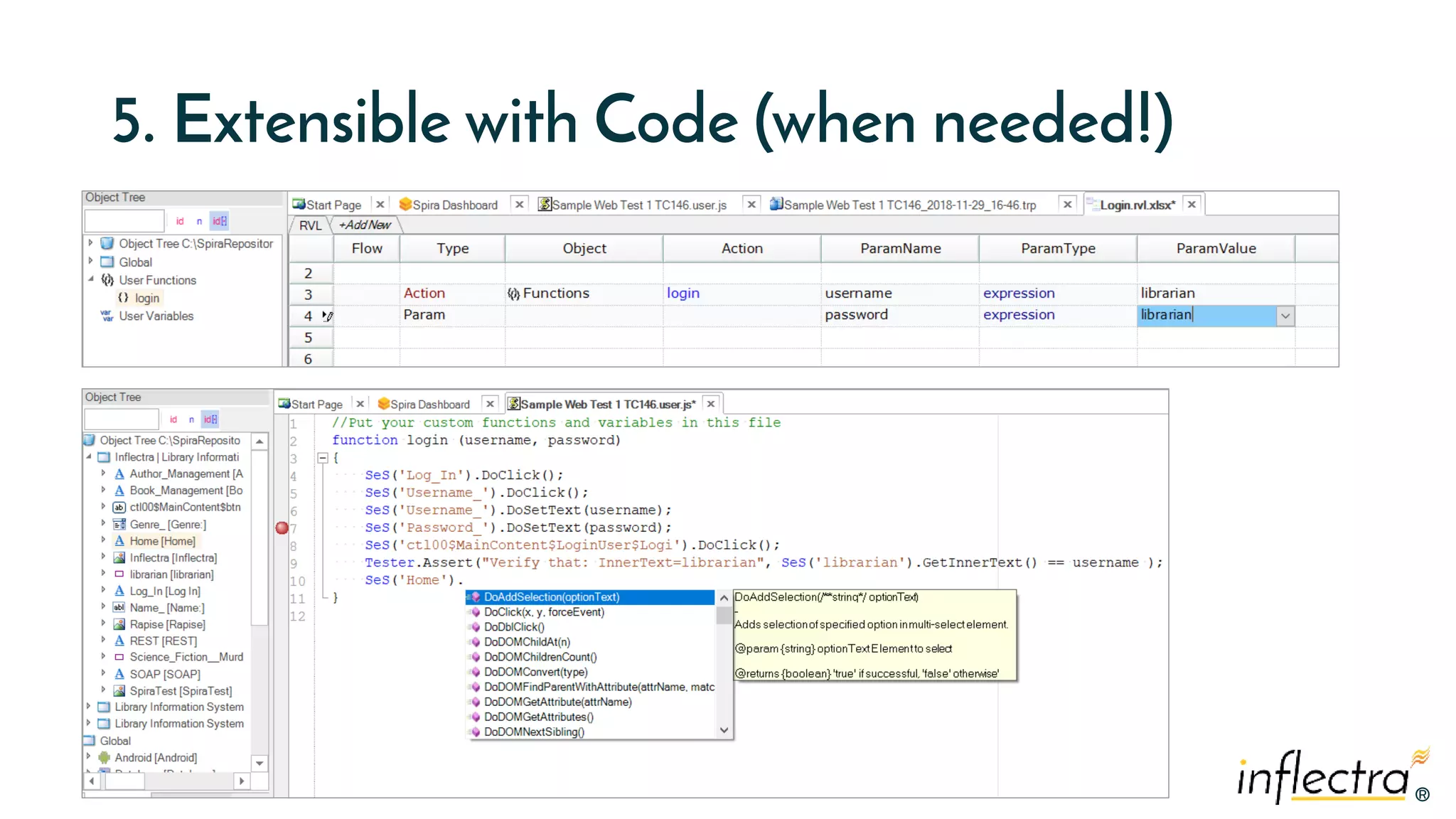Close the Spira Dashboard tab in upper window

pyautogui.click(x=520, y=205)
